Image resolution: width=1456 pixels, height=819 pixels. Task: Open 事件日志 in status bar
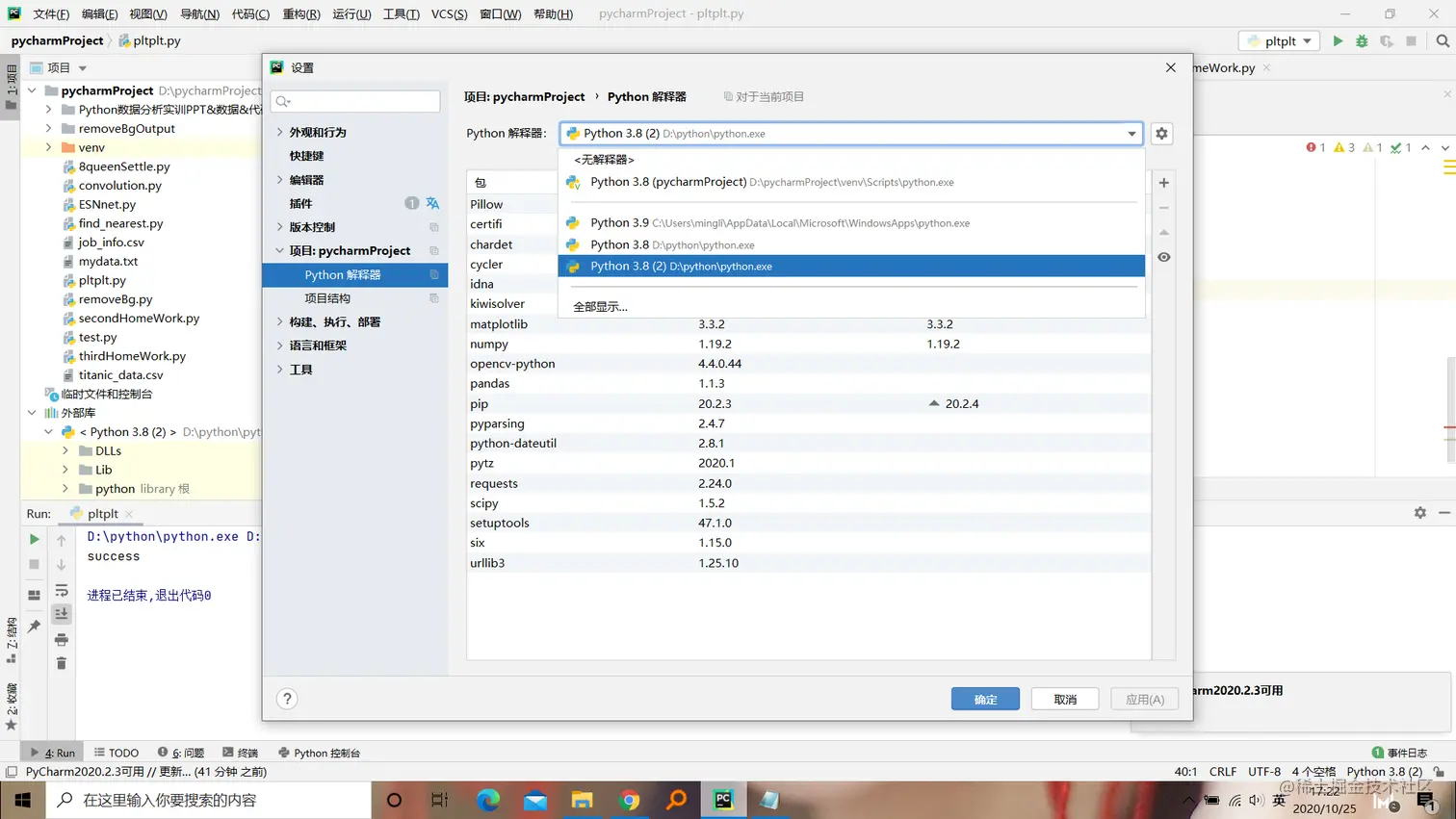(1399, 753)
